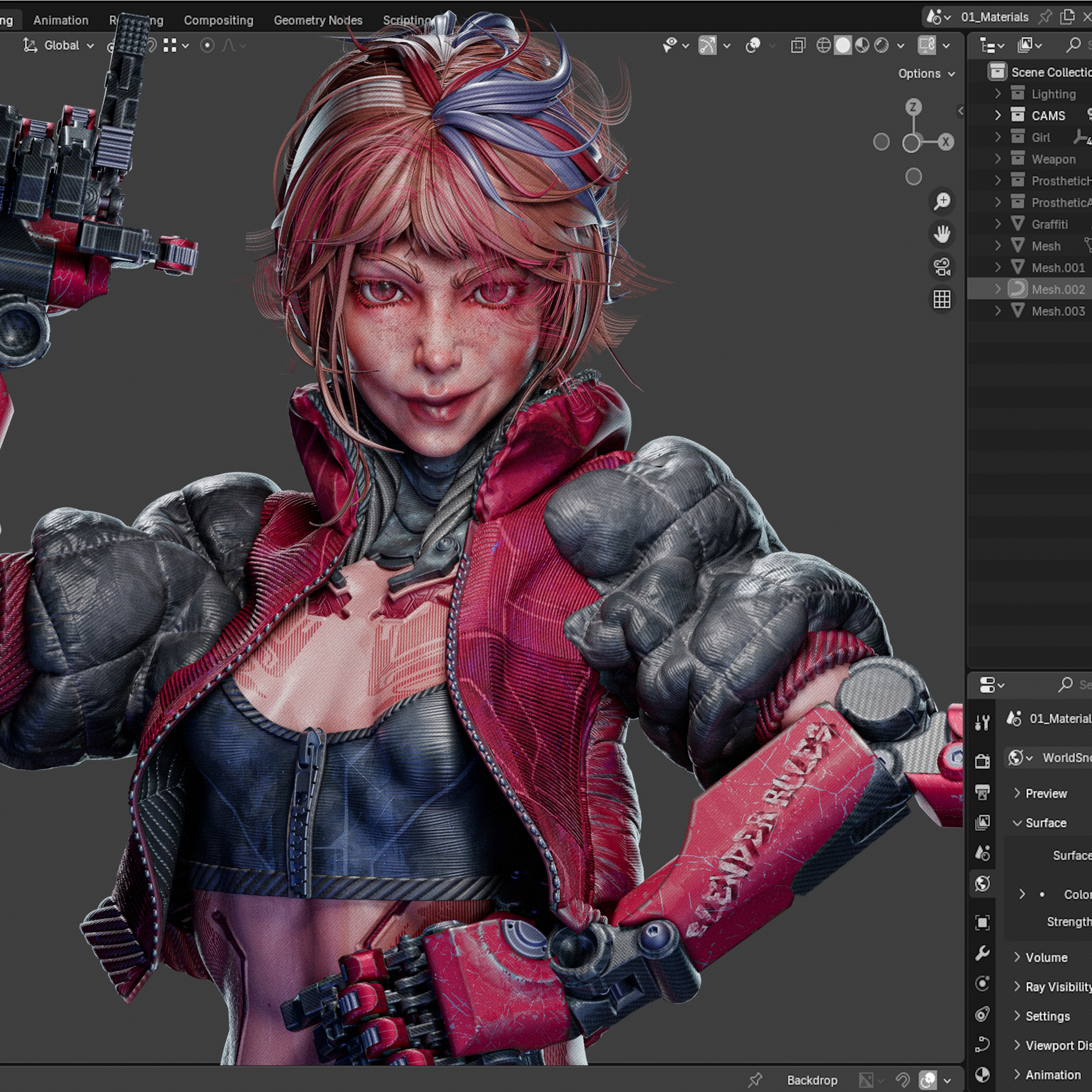The width and height of the screenshot is (1092, 1092).
Task: Open viewport shading options dropdown arrow
Action: coord(900,45)
